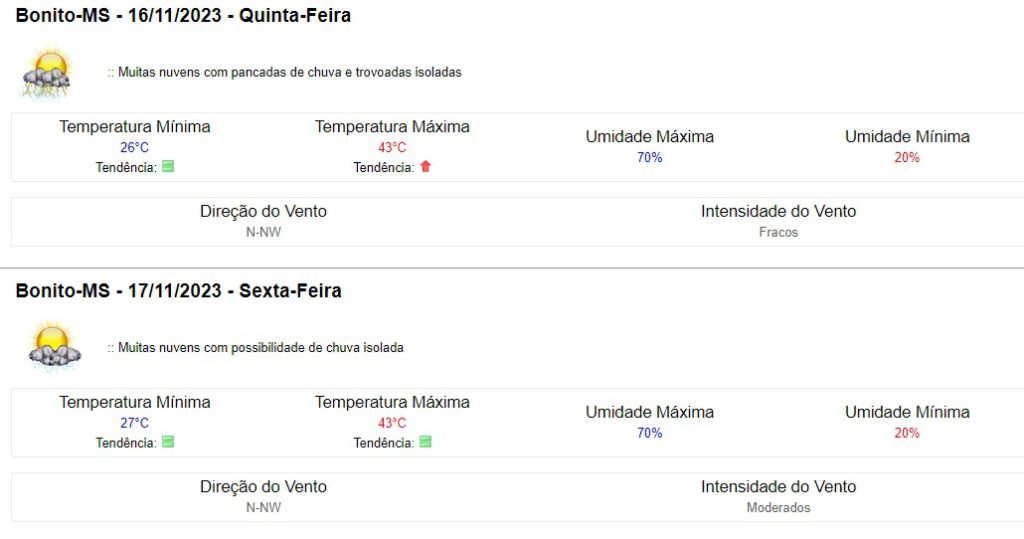This screenshot has width=1024, height=539.
Task: Click Friday's 'Umidade Mínima' label
Action: [x=907, y=412]
